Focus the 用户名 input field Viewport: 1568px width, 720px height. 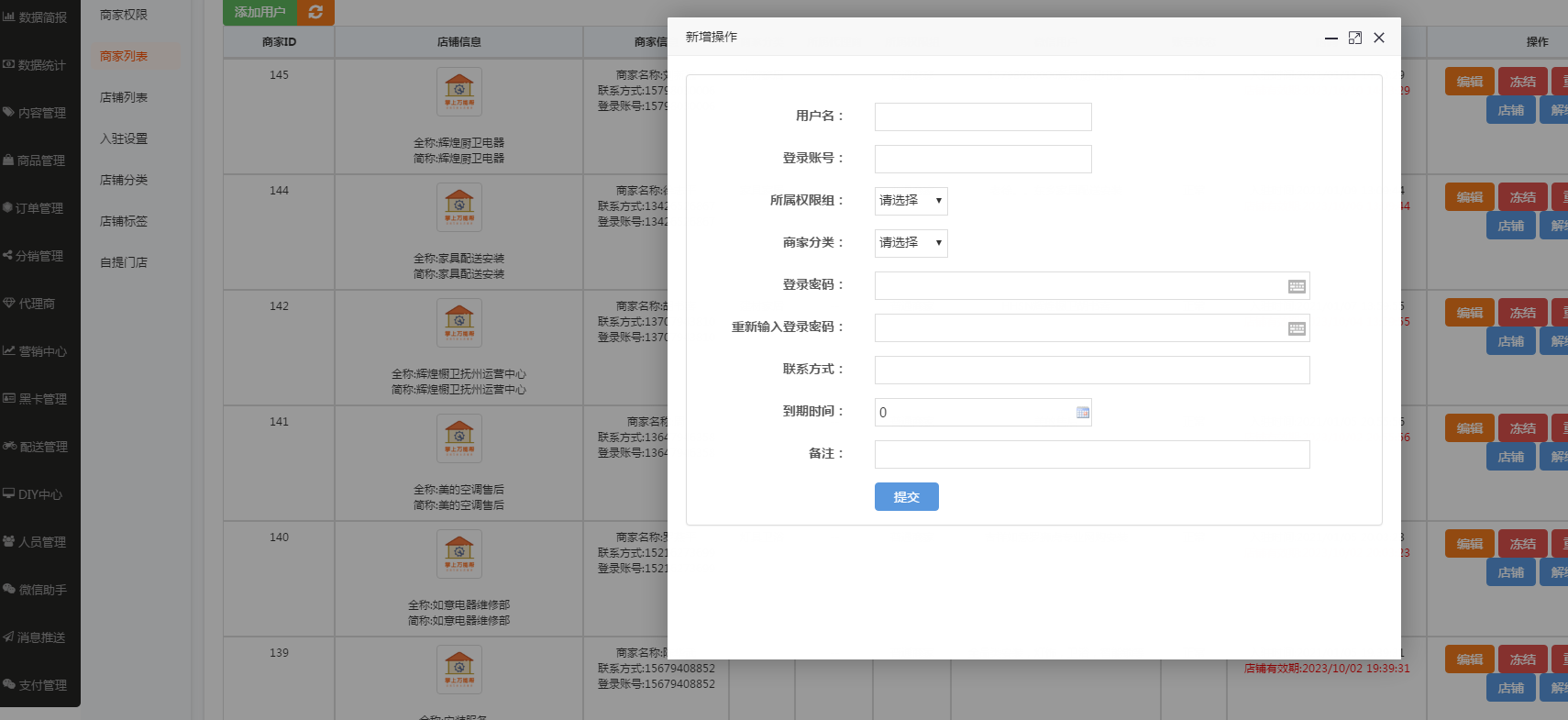click(x=982, y=116)
